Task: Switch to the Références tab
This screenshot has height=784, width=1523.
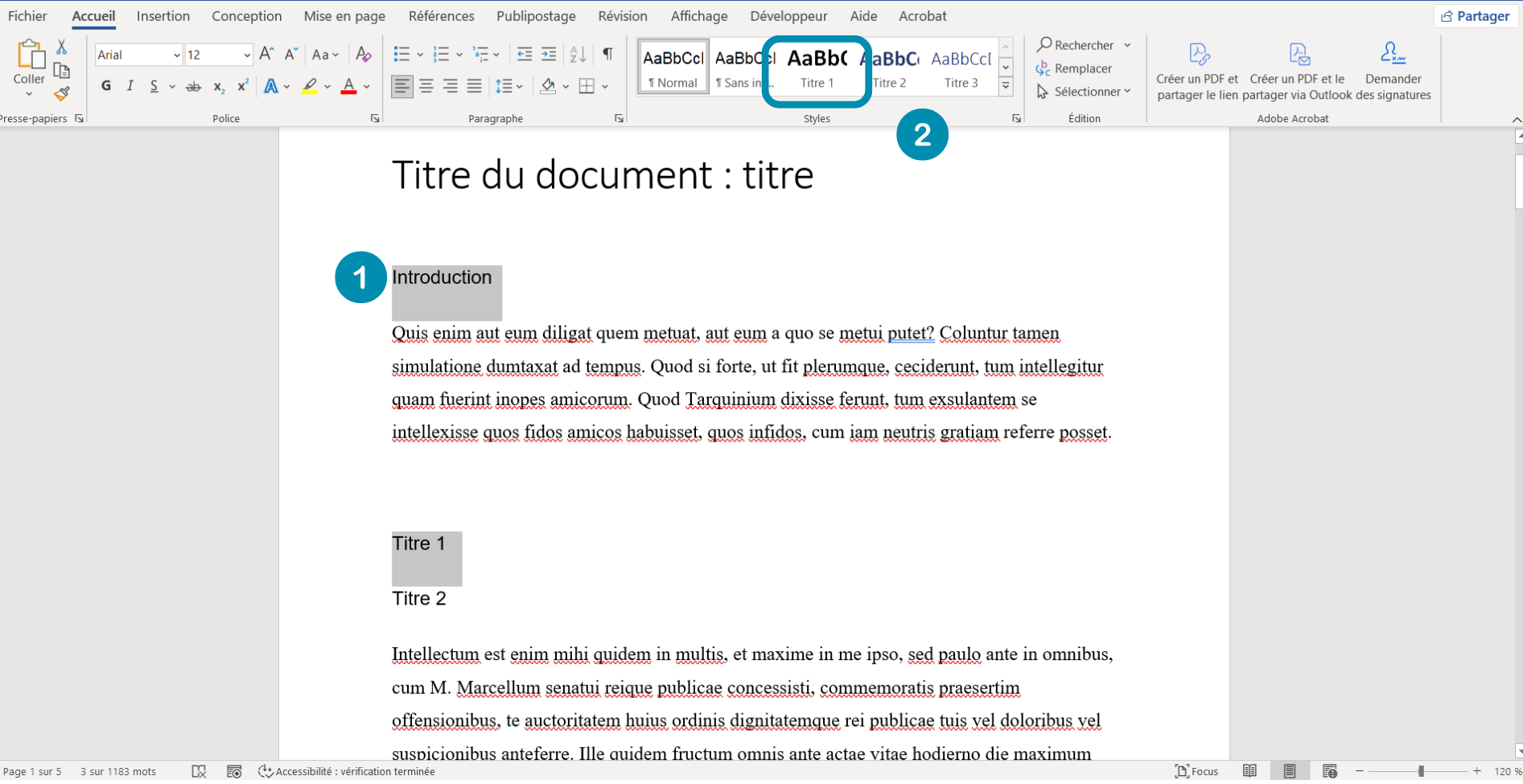Action: point(441,16)
